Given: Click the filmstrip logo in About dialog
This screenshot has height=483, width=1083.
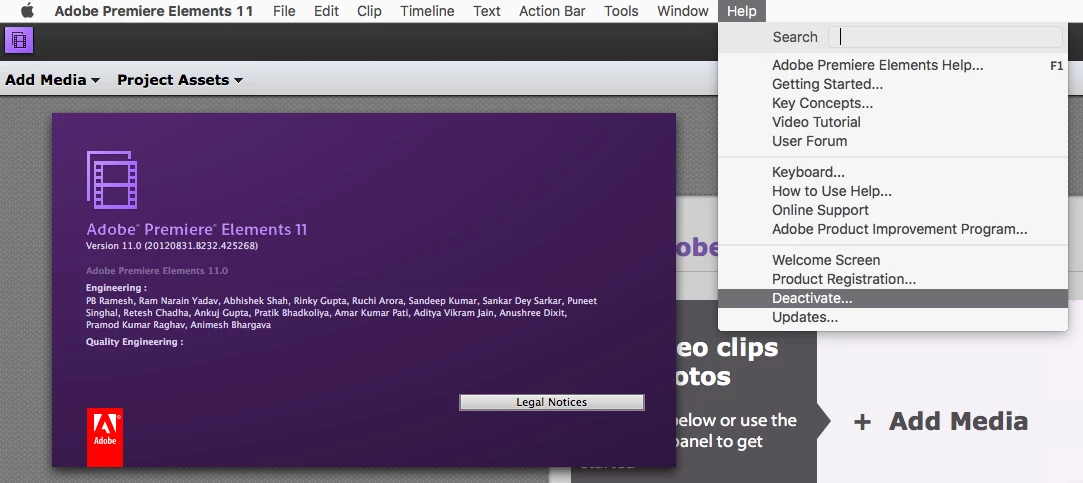Looking at the screenshot, I should click(x=111, y=180).
